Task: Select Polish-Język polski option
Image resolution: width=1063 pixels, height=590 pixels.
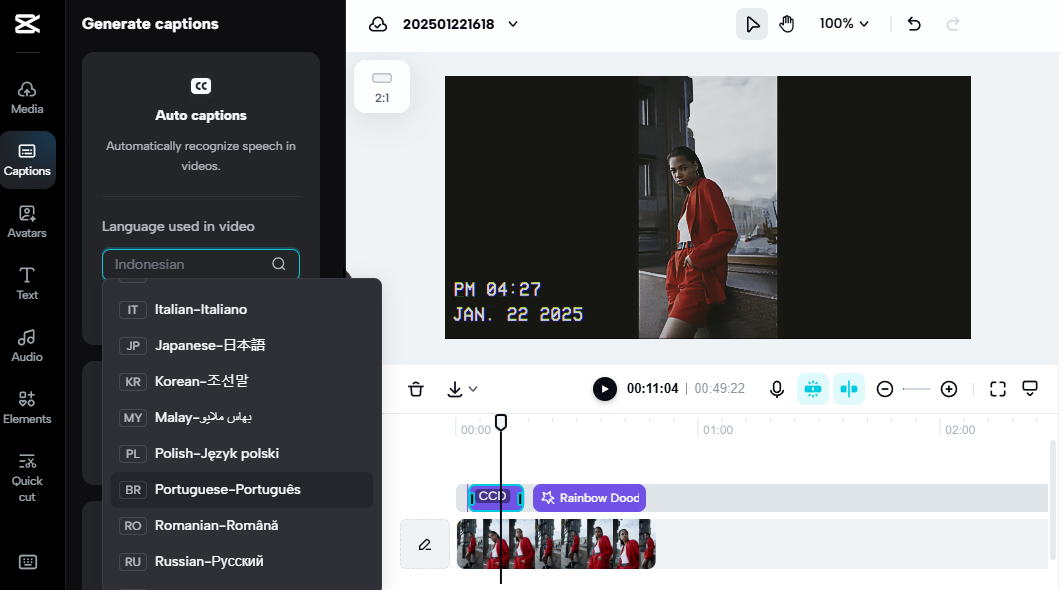Action: click(x=242, y=454)
